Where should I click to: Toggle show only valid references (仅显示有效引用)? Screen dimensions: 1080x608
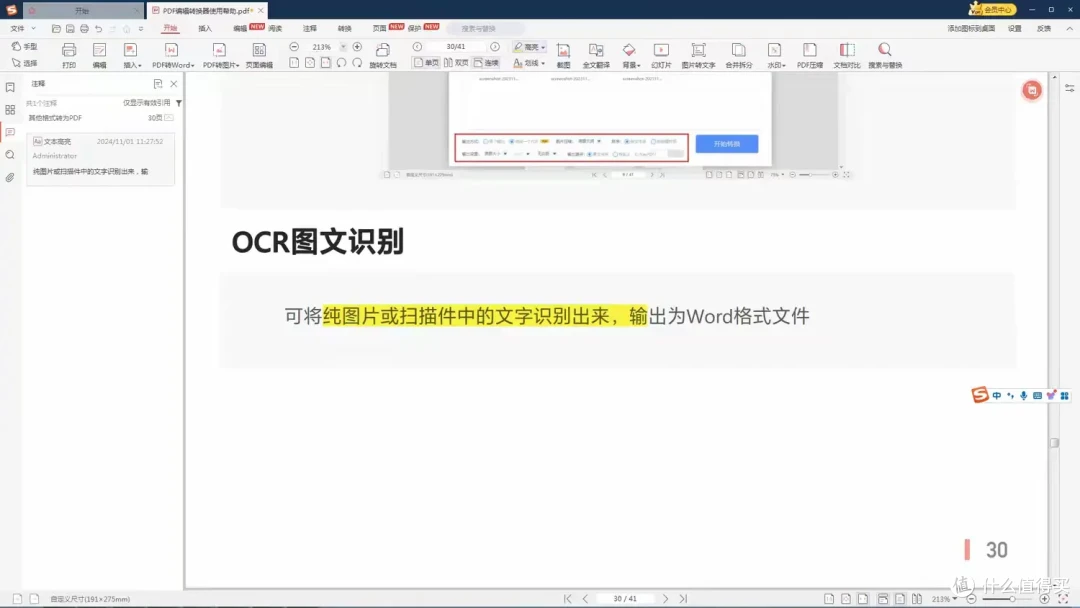147,103
